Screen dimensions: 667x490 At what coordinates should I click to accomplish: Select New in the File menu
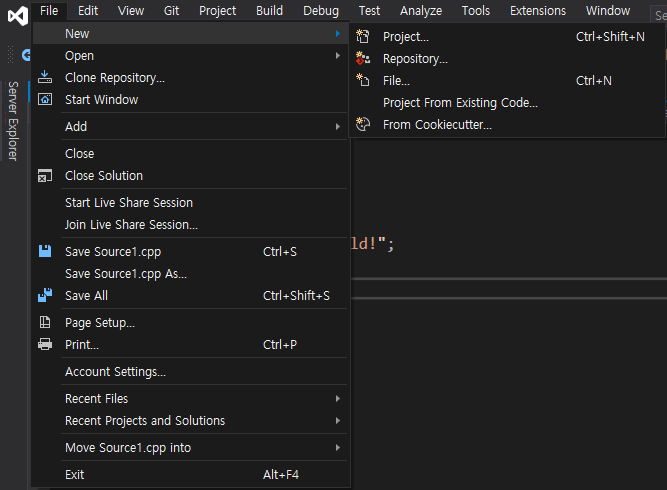[191, 33]
